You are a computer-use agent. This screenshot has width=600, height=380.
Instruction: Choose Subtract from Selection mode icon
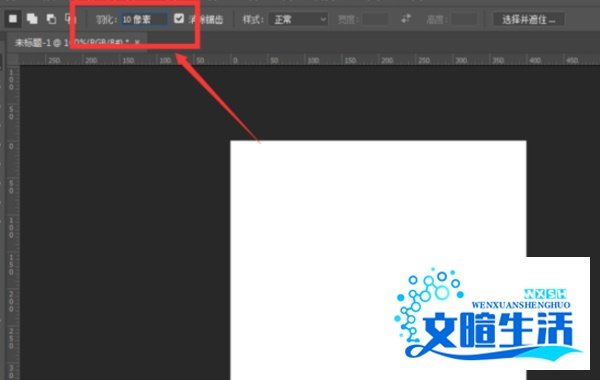point(51,19)
